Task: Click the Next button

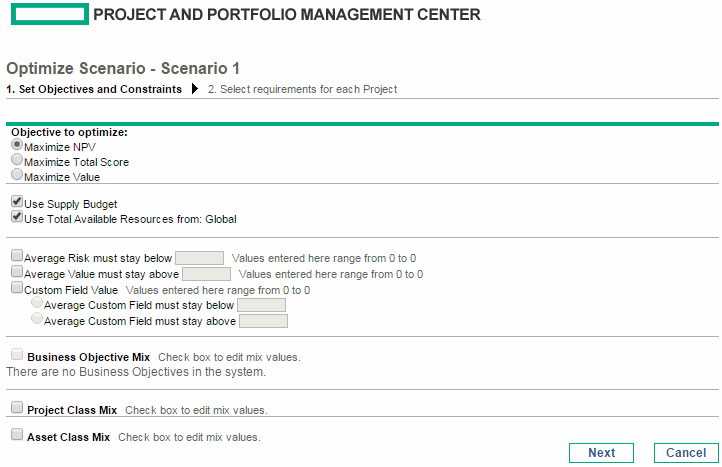Action: (x=601, y=453)
